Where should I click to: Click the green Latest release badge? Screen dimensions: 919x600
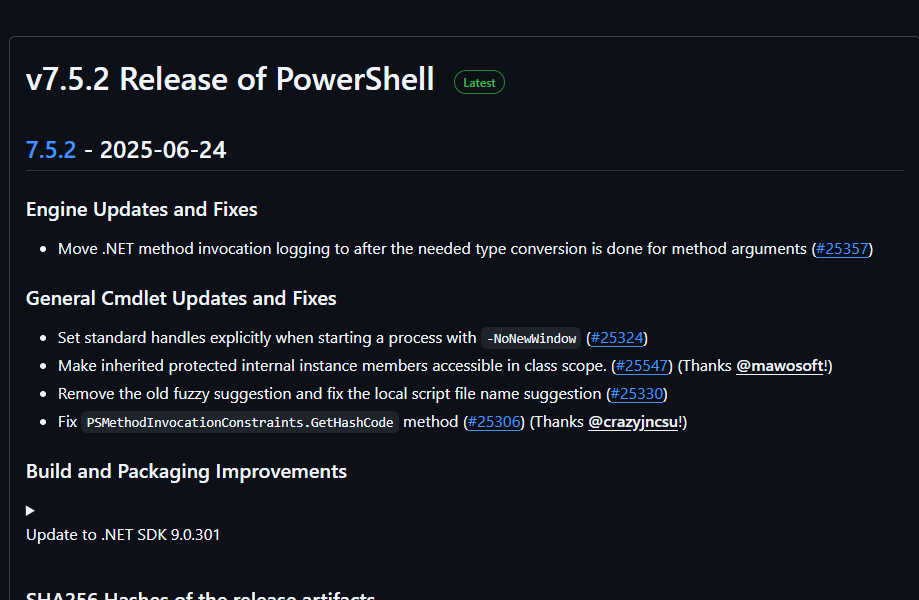point(479,83)
